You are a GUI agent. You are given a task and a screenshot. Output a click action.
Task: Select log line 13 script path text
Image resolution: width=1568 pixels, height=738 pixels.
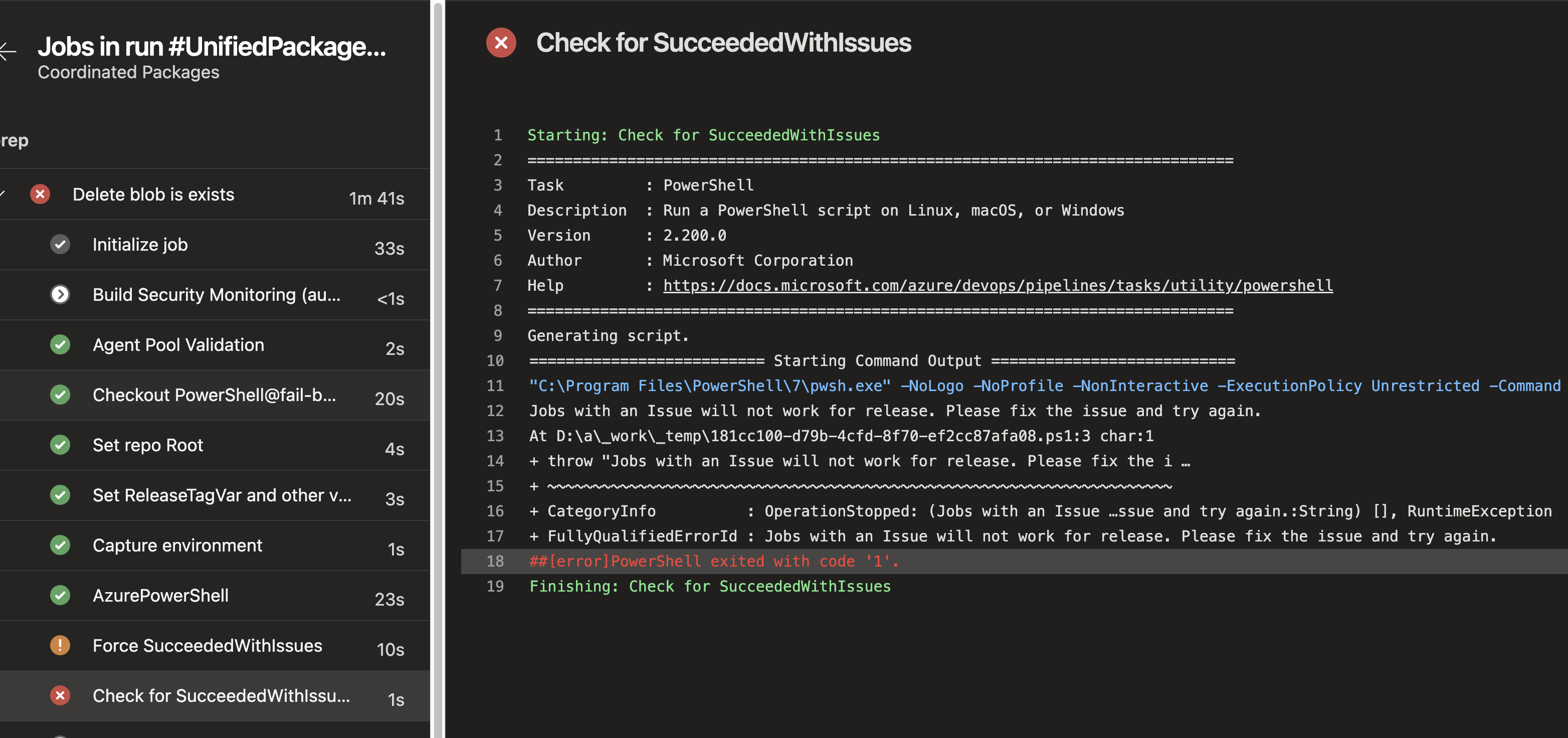(841, 436)
